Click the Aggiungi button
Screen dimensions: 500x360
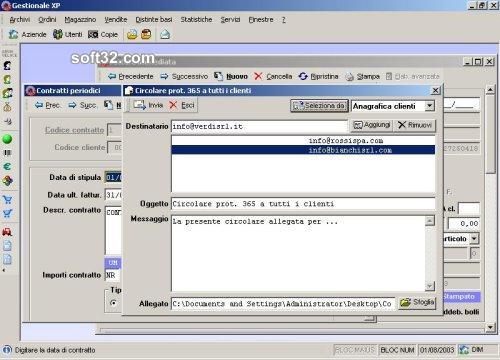[371, 125]
